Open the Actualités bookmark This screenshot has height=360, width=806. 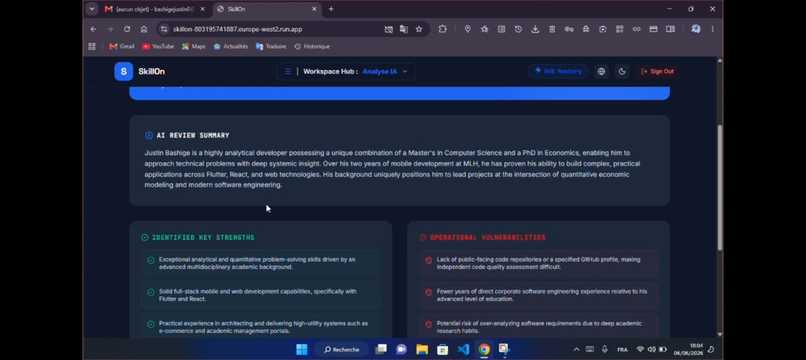coord(231,46)
